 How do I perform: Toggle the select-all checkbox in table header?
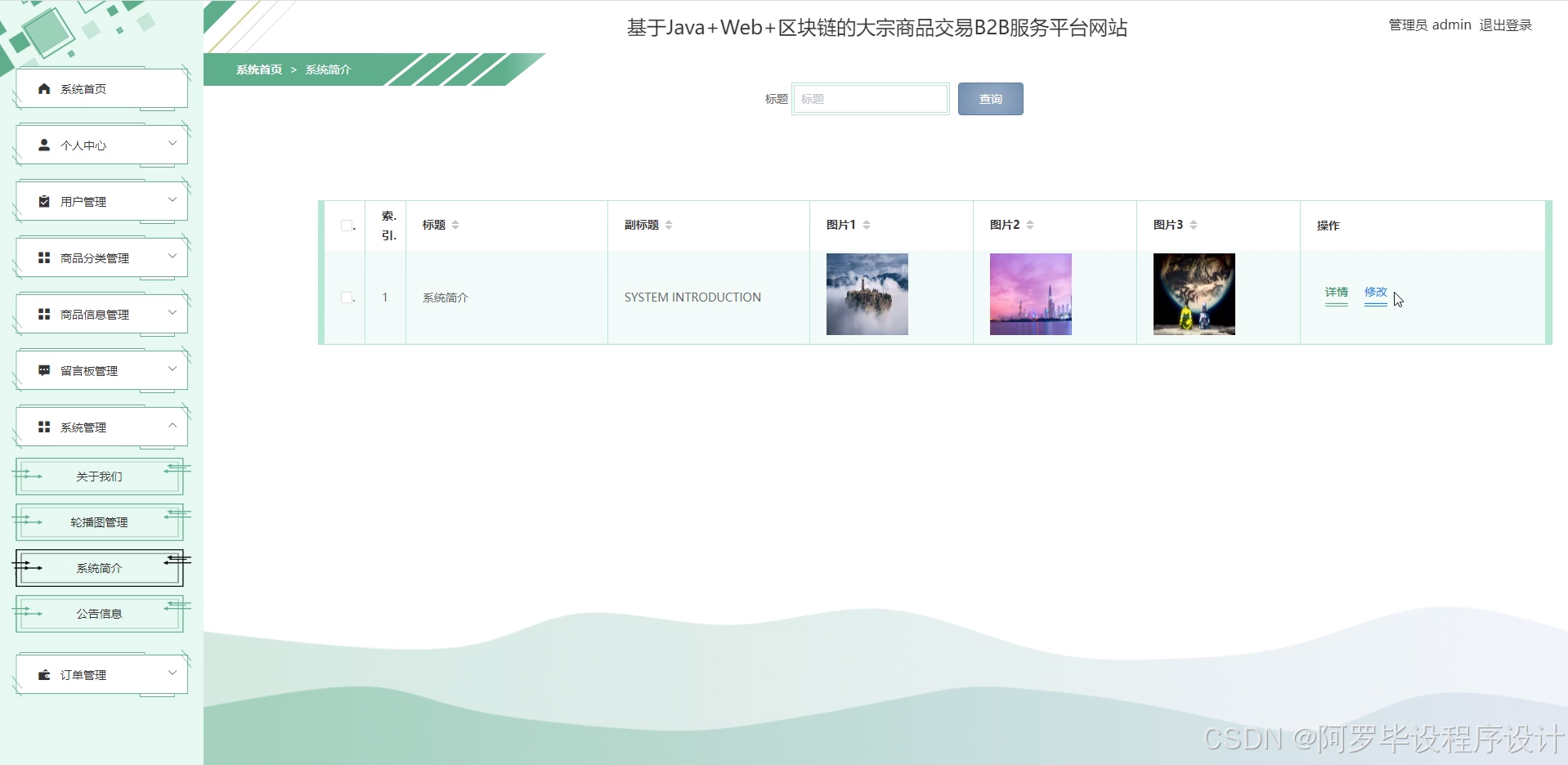point(347,226)
